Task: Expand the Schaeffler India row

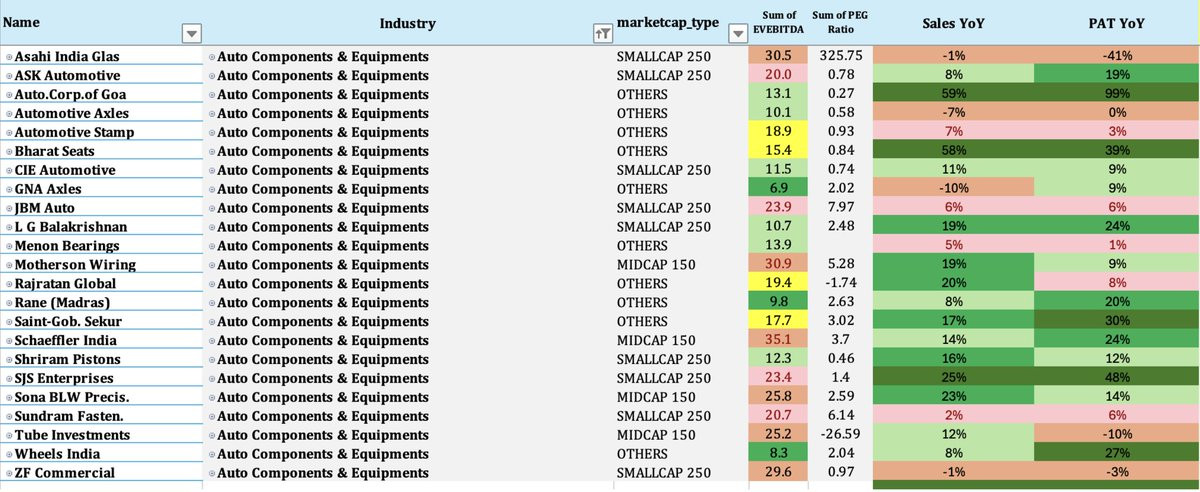Action: click(9, 341)
